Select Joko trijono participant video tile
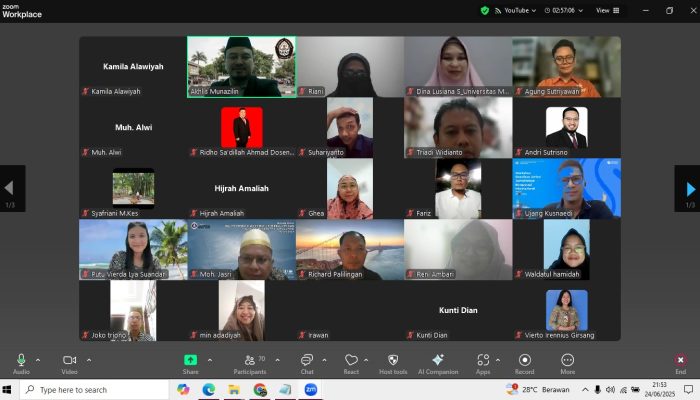700x400 pixels. click(133, 310)
